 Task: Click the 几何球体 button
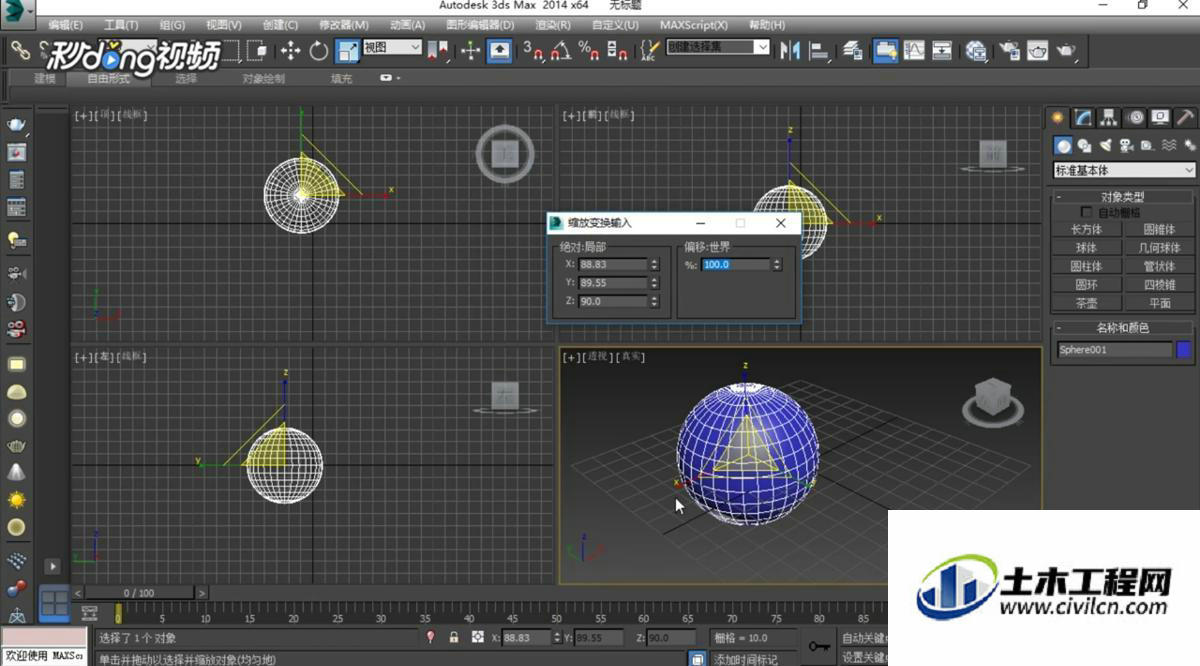point(1159,247)
